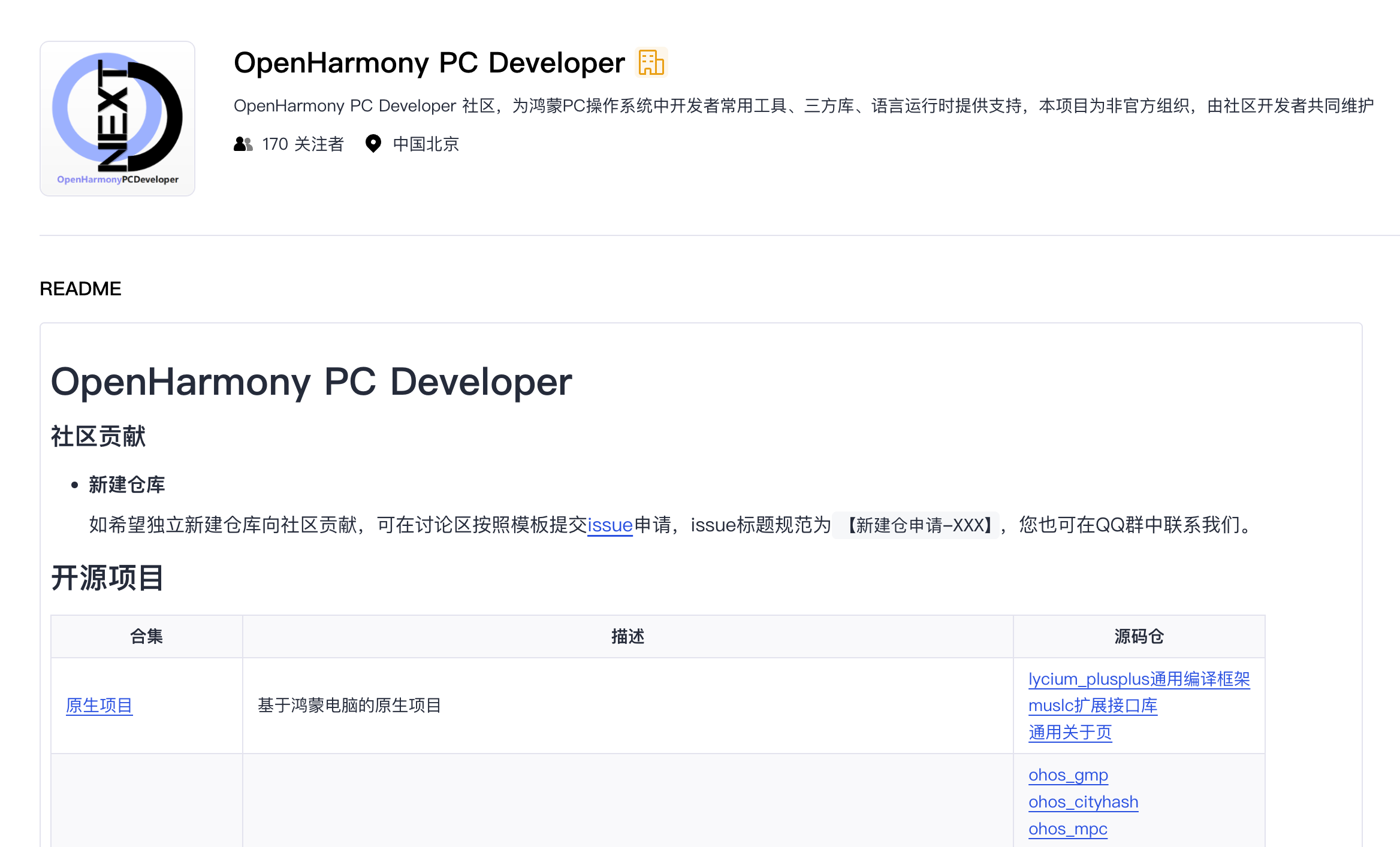Viewport: 1400px width, 847px height.
Task: Click the 开源项目 heading
Action: 107,578
